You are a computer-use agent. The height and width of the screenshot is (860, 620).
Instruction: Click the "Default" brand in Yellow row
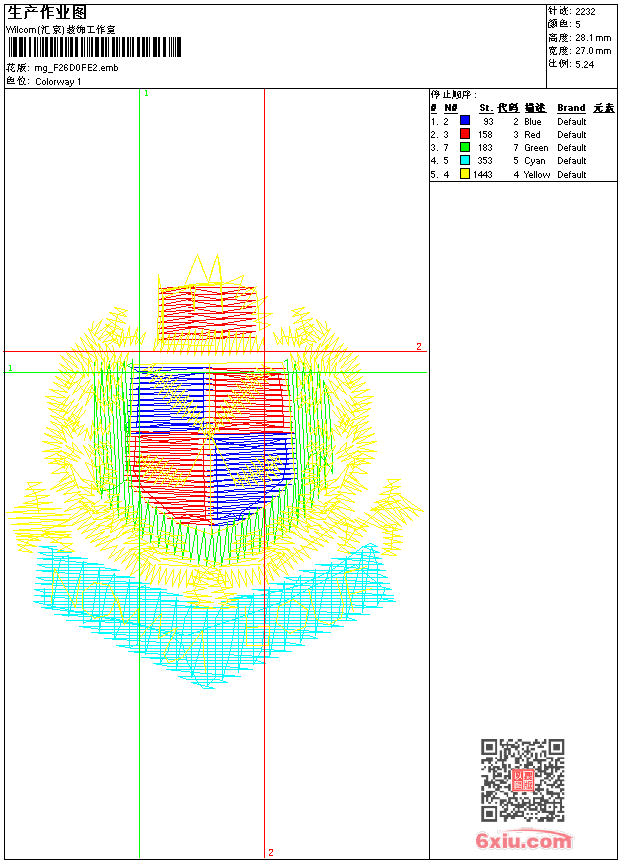point(572,174)
